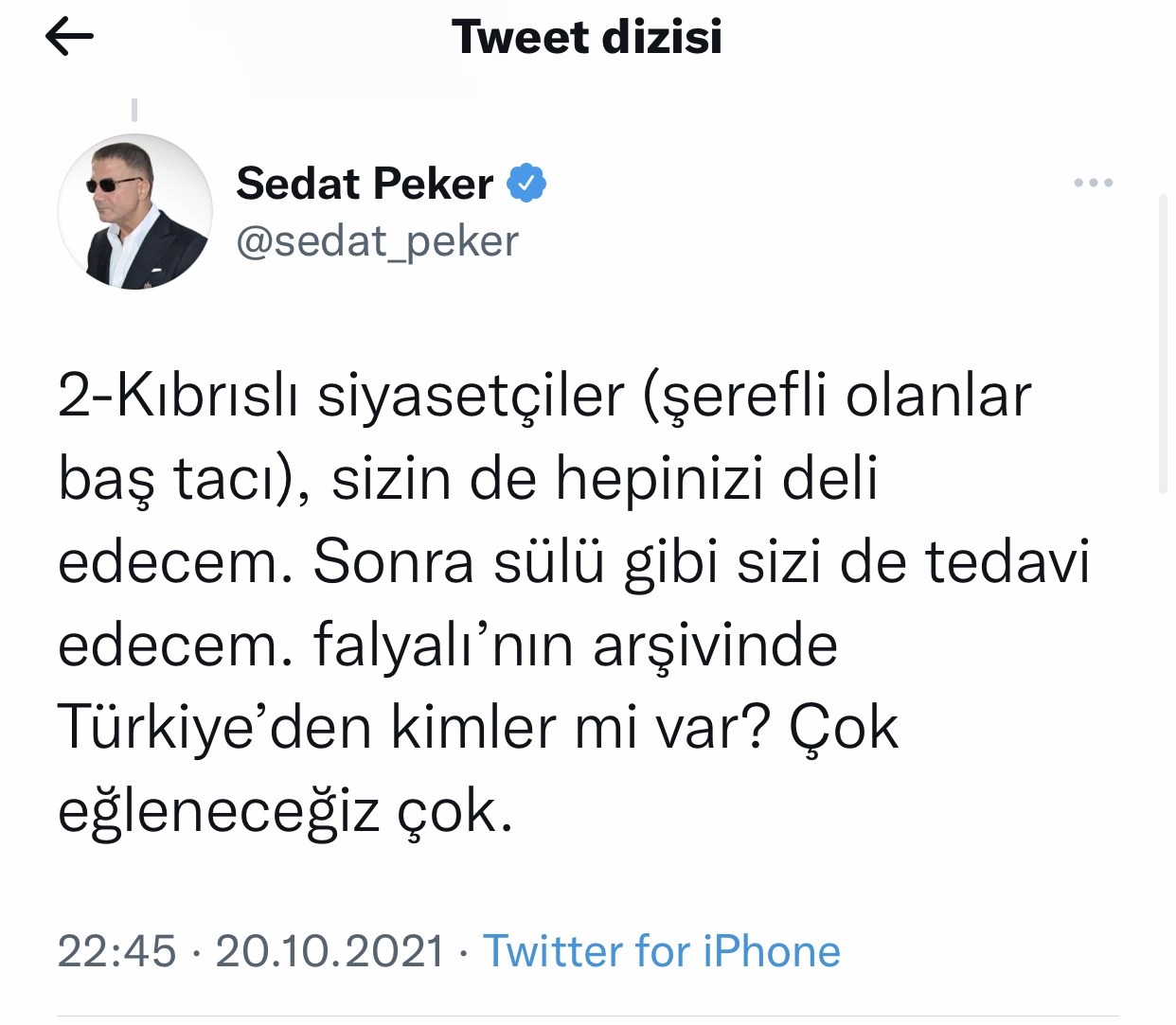Click the word eğleneceğiz in the tweet
The height and width of the screenshot is (1025, 1176).
click(x=219, y=812)
